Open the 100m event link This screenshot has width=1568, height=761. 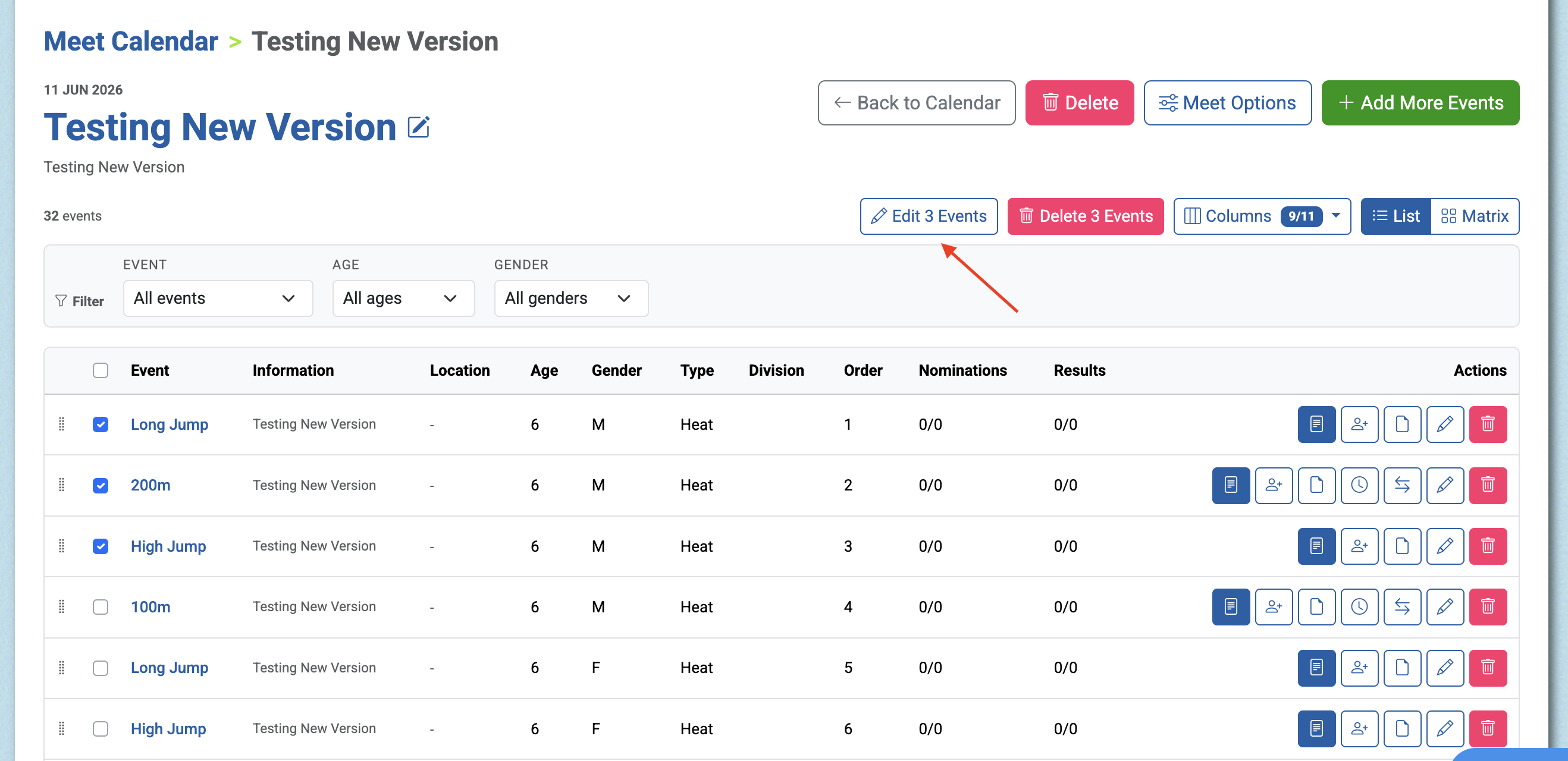(150, 606)
